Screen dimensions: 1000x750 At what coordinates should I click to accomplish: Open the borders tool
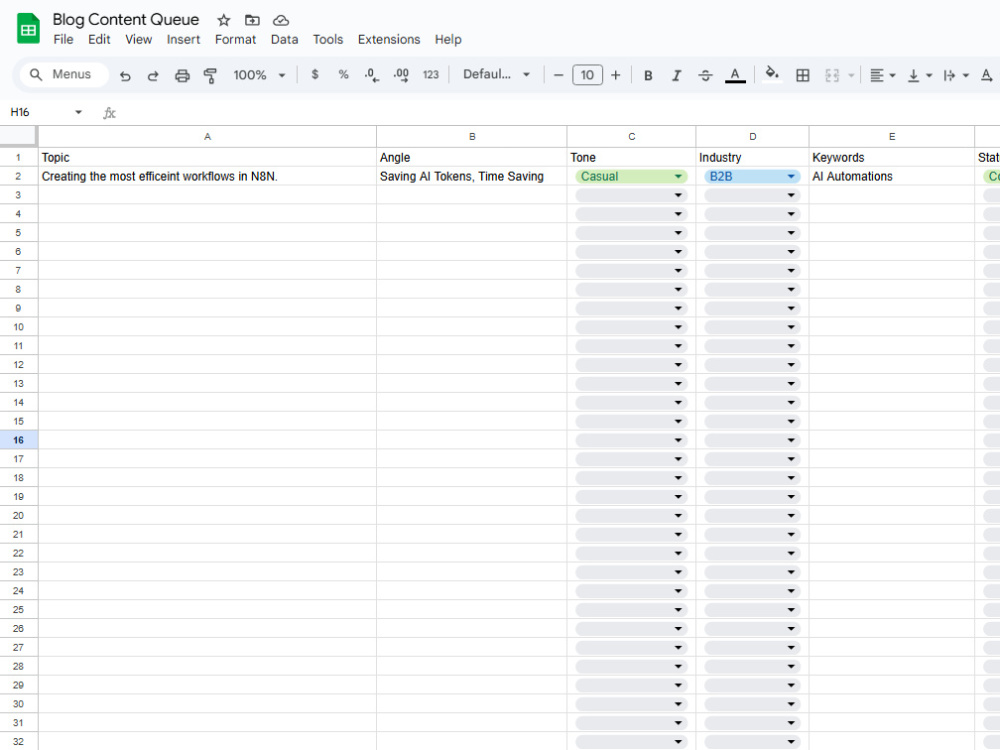click(803, 76)
